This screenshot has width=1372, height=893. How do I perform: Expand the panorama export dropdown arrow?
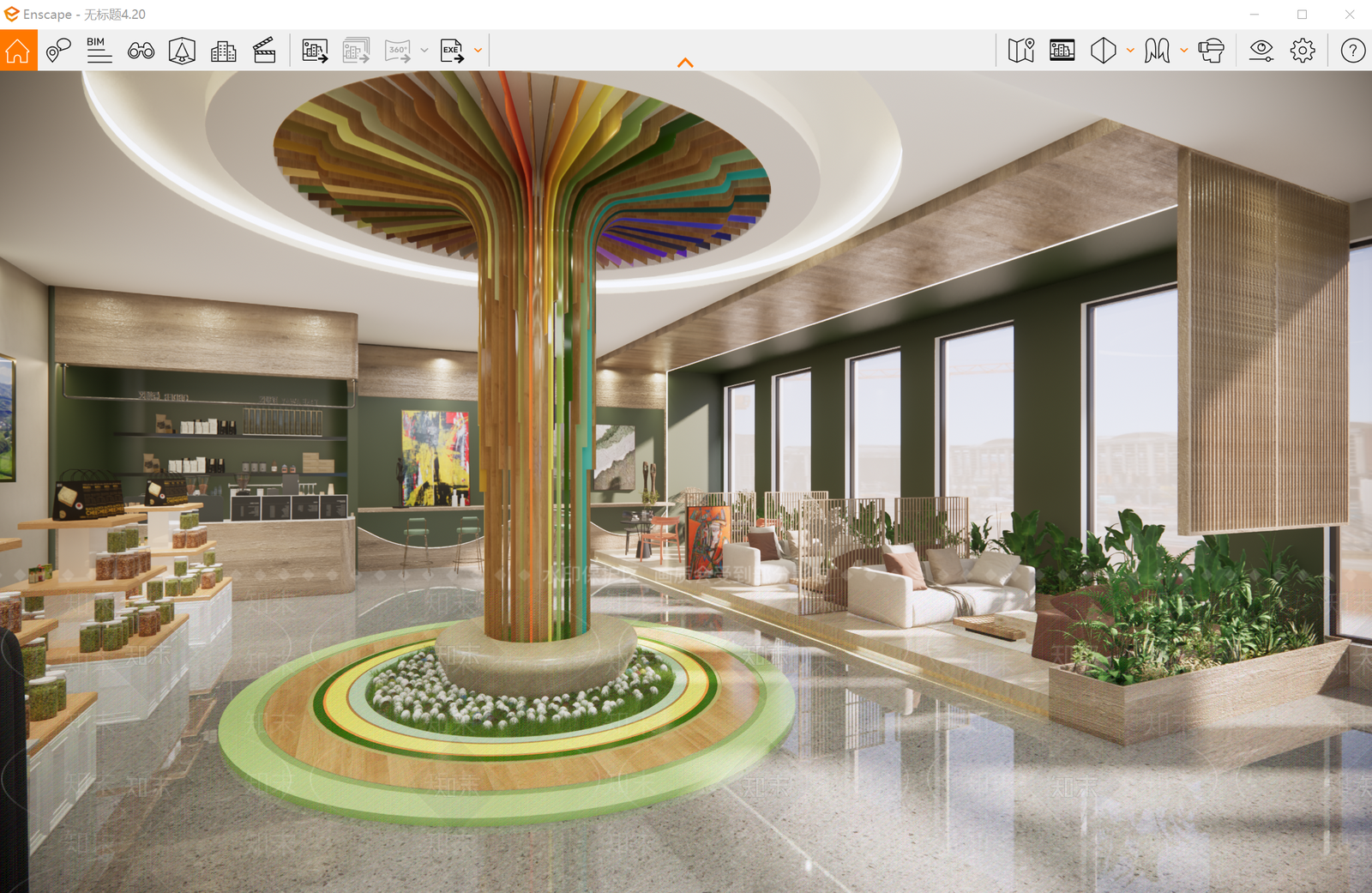pos(424,51)
